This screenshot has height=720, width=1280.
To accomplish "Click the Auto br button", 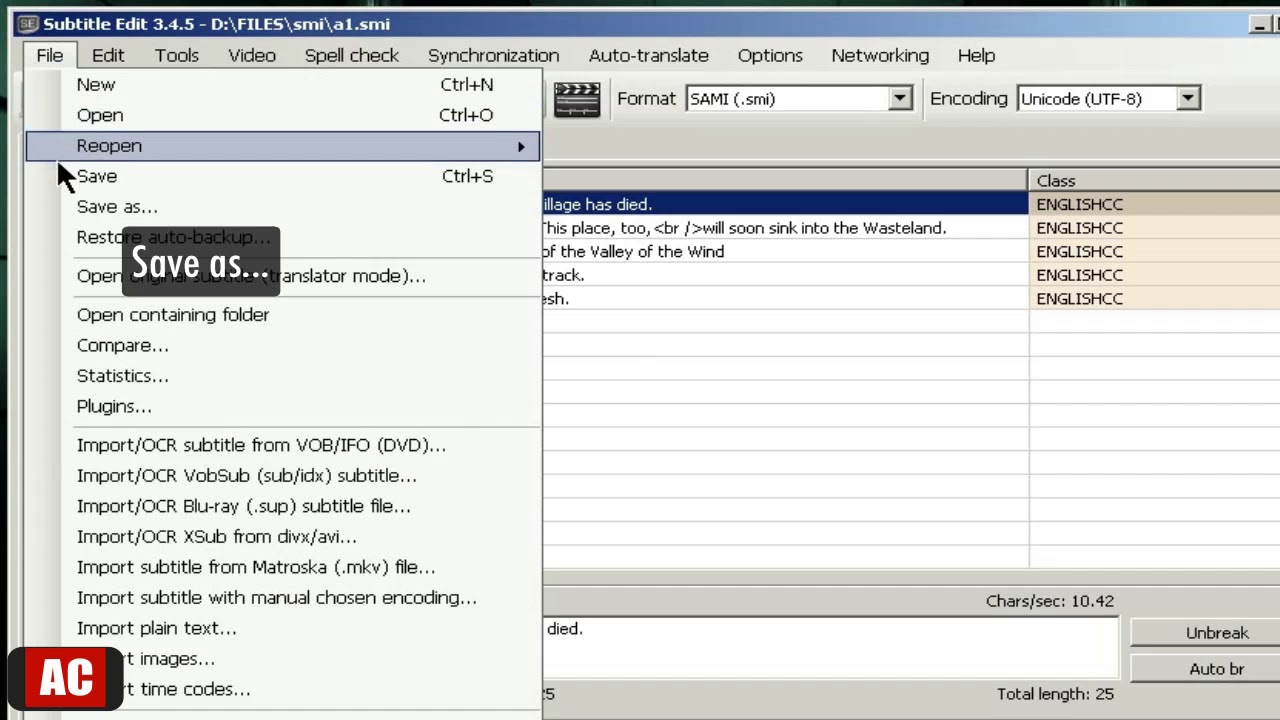I will point(1205,669).
